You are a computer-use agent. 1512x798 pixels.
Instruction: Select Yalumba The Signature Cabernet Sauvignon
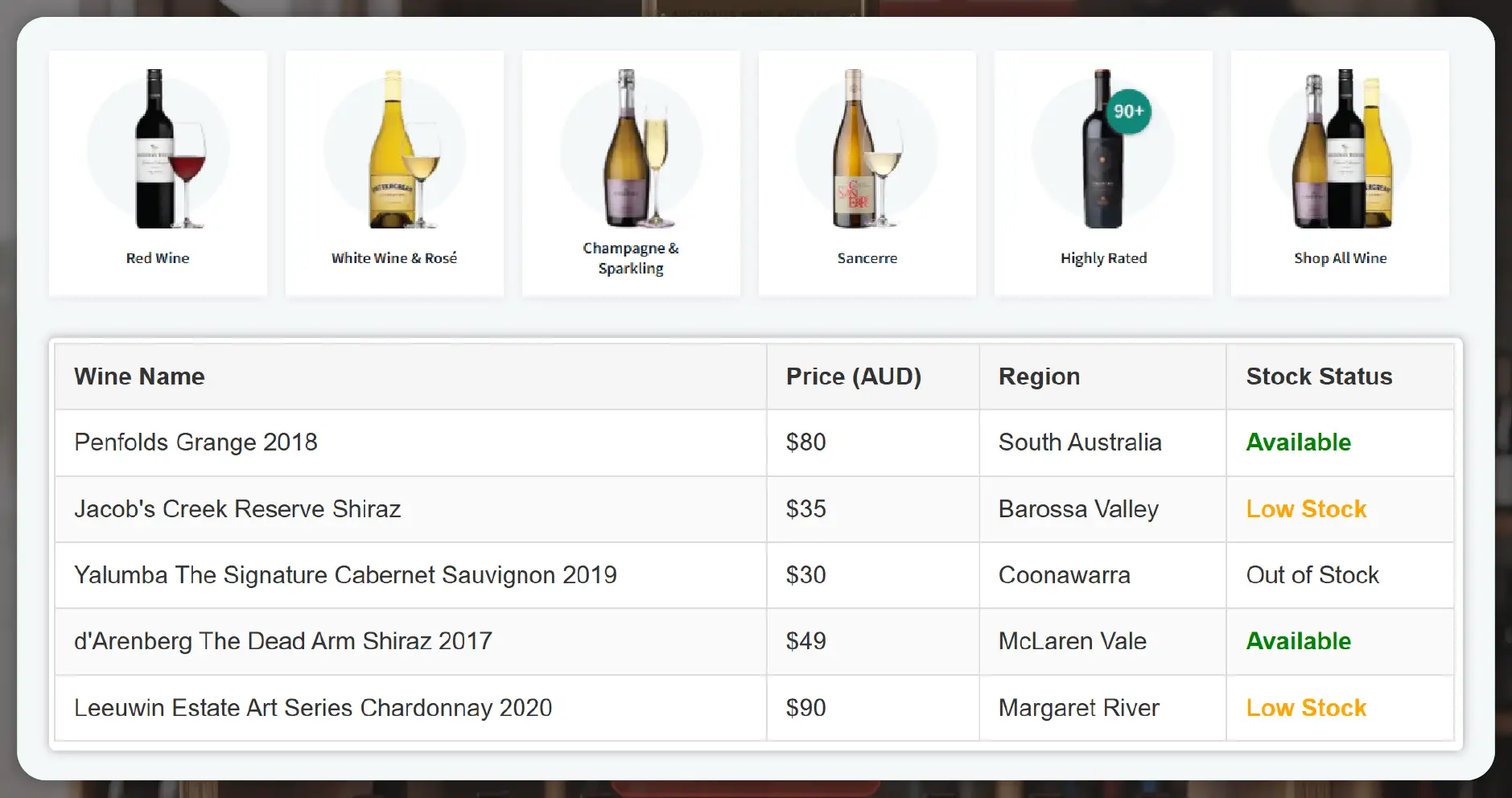click(344, 575)
